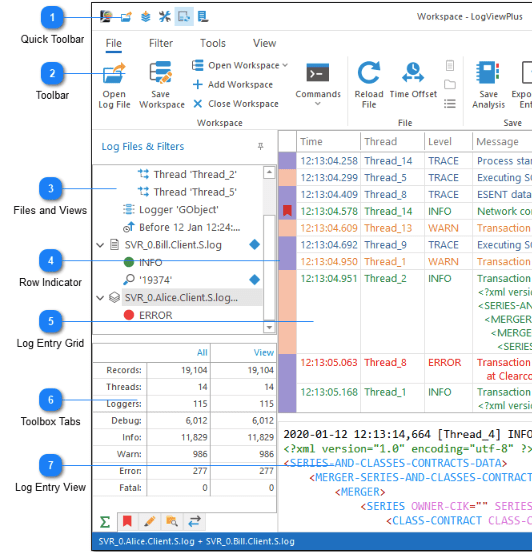The width and height of the screenshot is (532, 552).
Task: Click orange row indicator of 12:13:04.299 row
Action: [x=287, y=177]
